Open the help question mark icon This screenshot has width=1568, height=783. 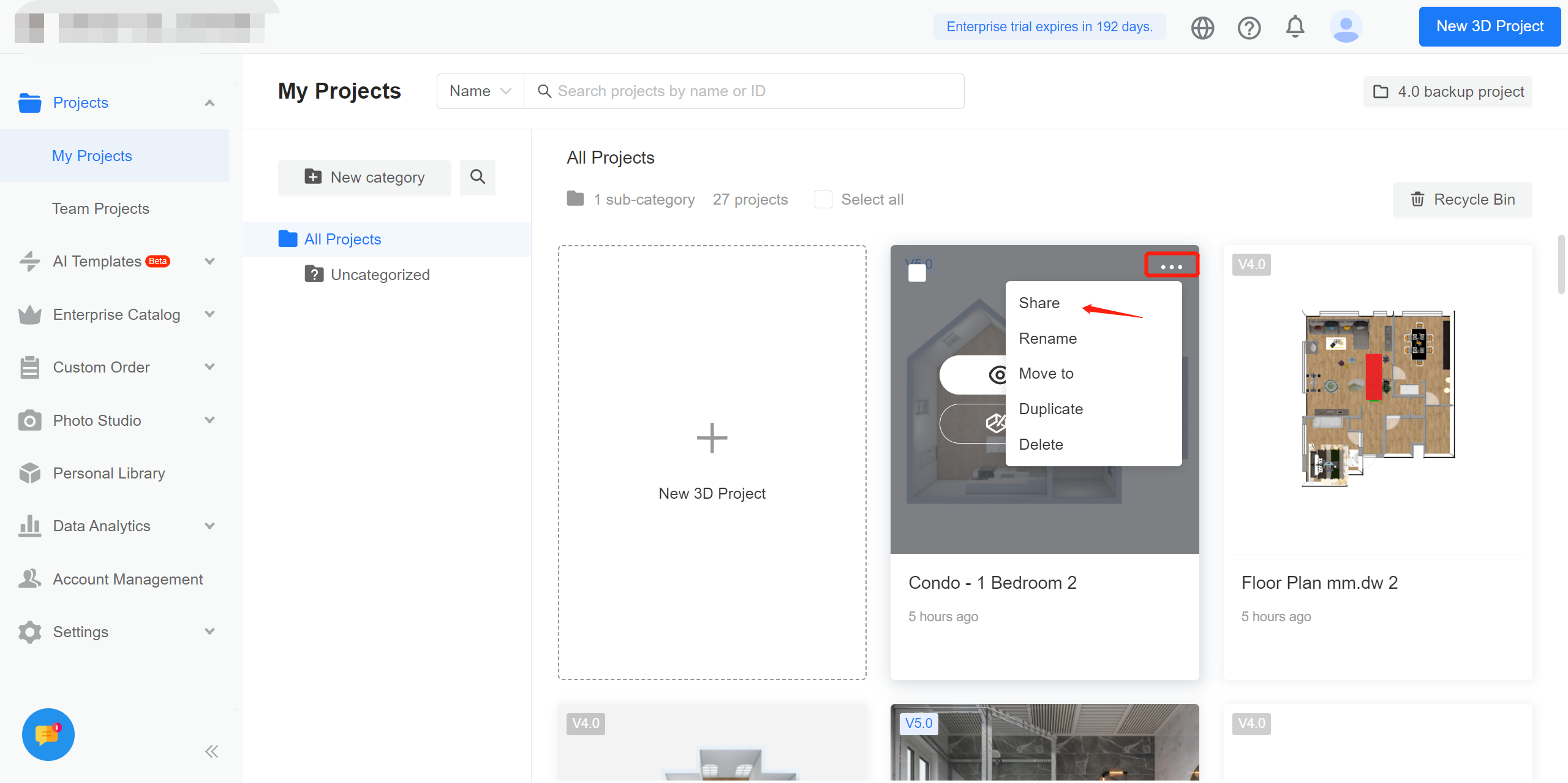click(x=1249, y=28)
